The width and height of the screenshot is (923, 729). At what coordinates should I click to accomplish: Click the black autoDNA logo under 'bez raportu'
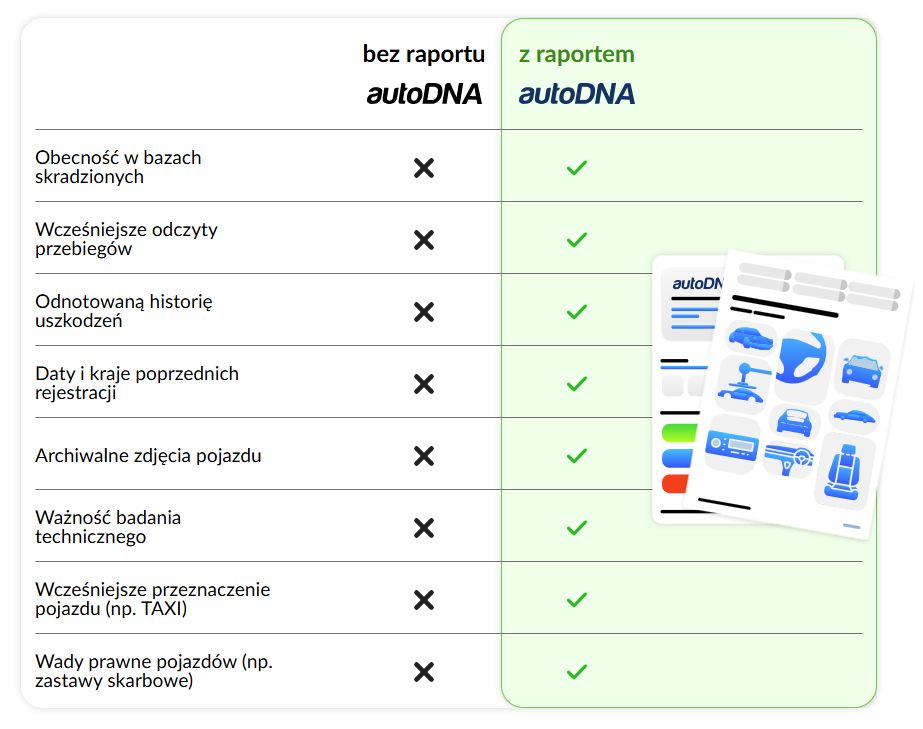[424, 94]
